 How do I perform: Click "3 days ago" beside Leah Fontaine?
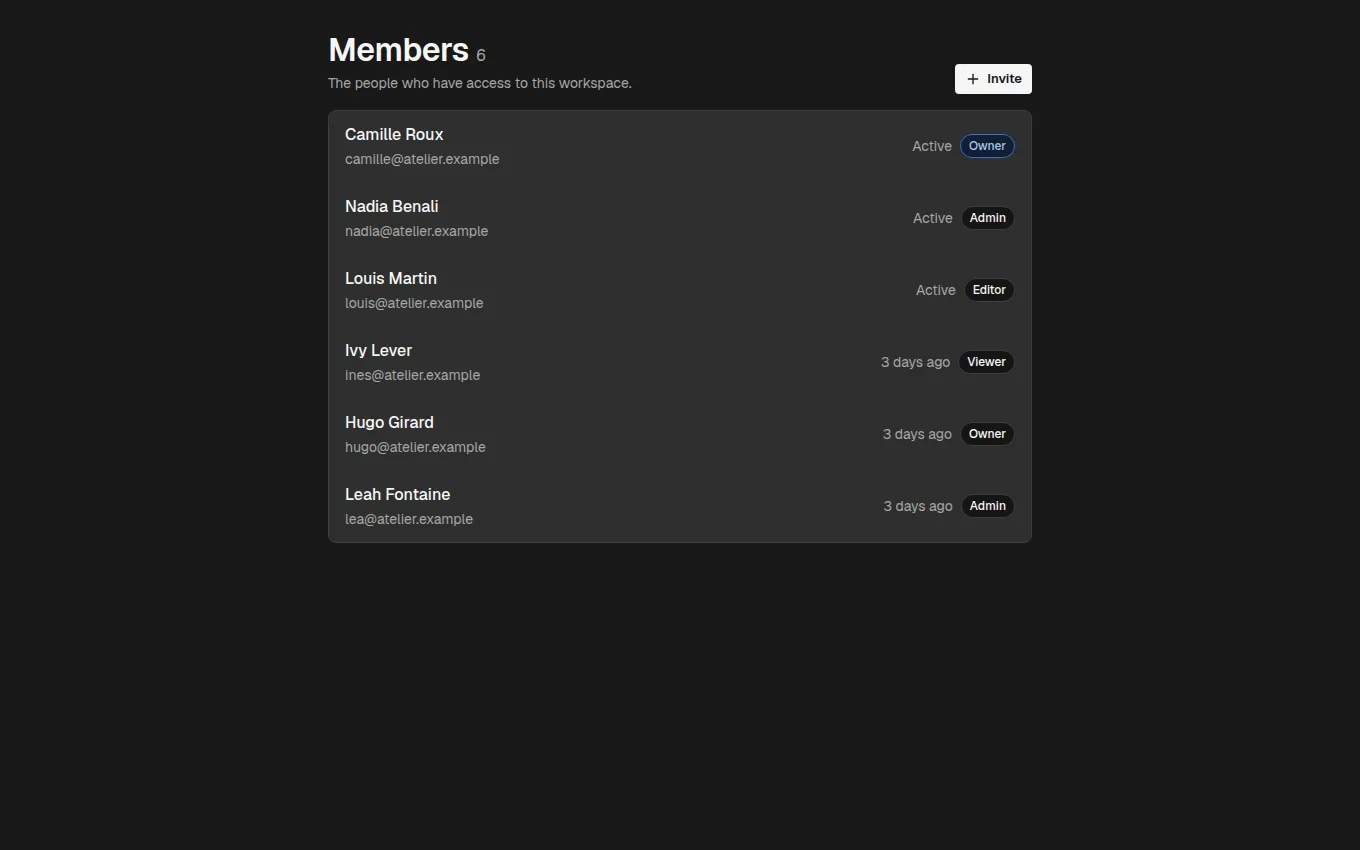(x=918, y=506)
